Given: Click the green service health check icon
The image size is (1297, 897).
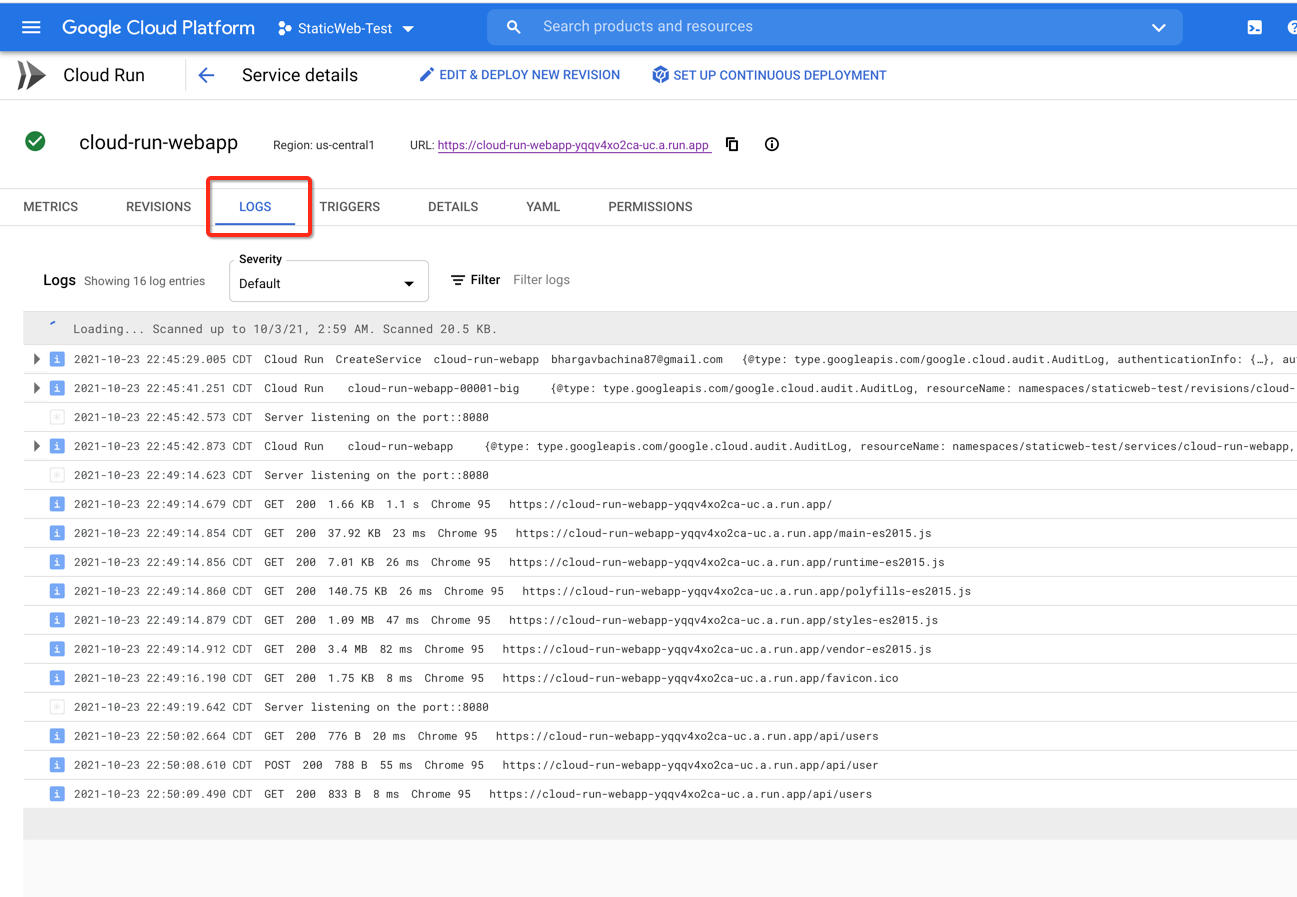Looking at the screenshot, I should click(x=35, y=142).
